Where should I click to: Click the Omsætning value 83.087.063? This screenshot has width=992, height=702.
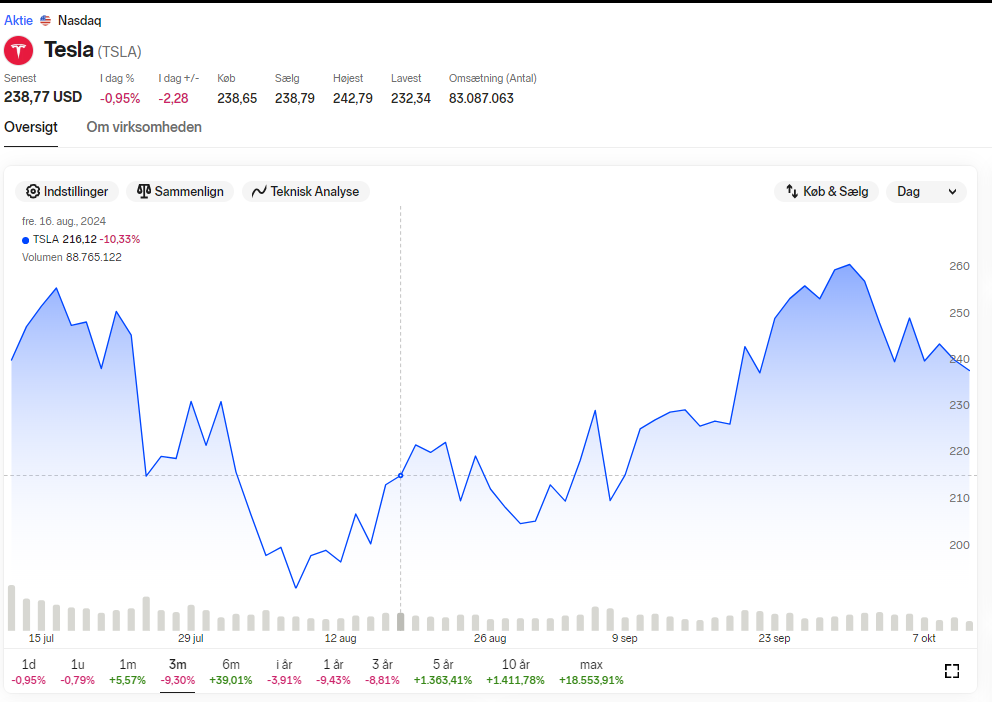coord(481,98)
